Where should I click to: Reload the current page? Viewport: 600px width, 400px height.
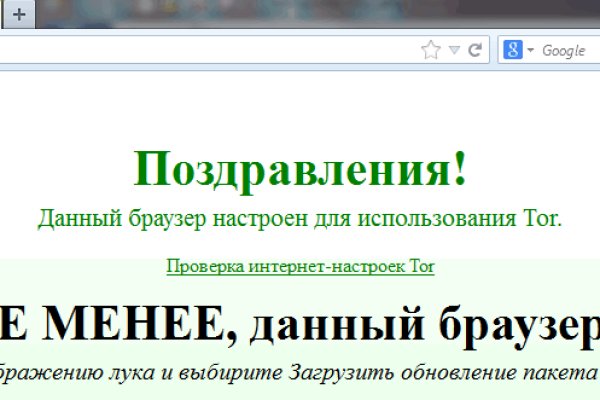(x=476, y=51)
